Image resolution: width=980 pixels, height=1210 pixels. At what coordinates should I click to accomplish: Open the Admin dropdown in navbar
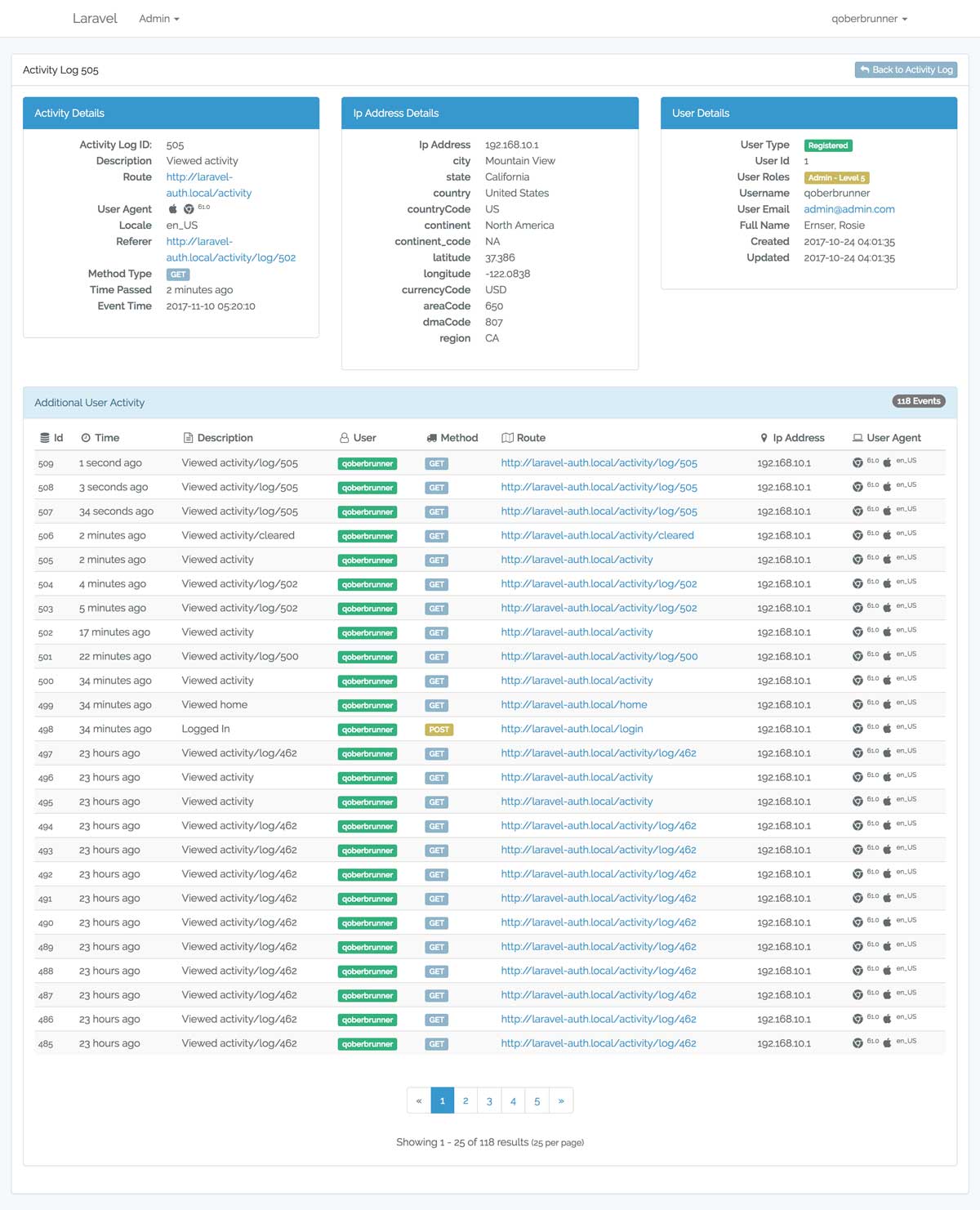(159, 18)
